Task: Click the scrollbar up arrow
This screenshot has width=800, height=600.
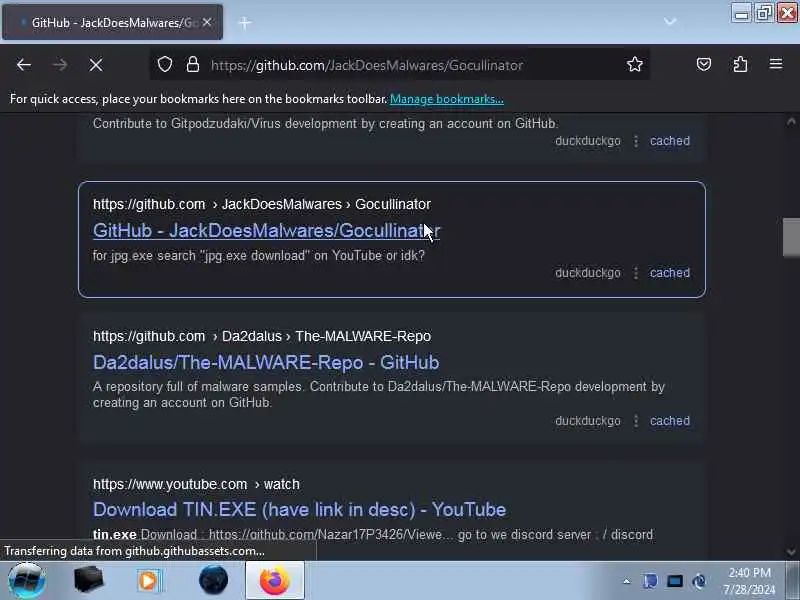Action: (x=791, y=121)
